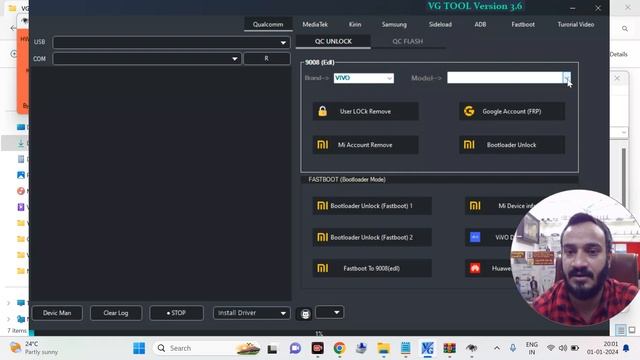Click the microphone icon in system tray
Image resolution: width=640 pixels, height=360 pixels.
point(513,348)
